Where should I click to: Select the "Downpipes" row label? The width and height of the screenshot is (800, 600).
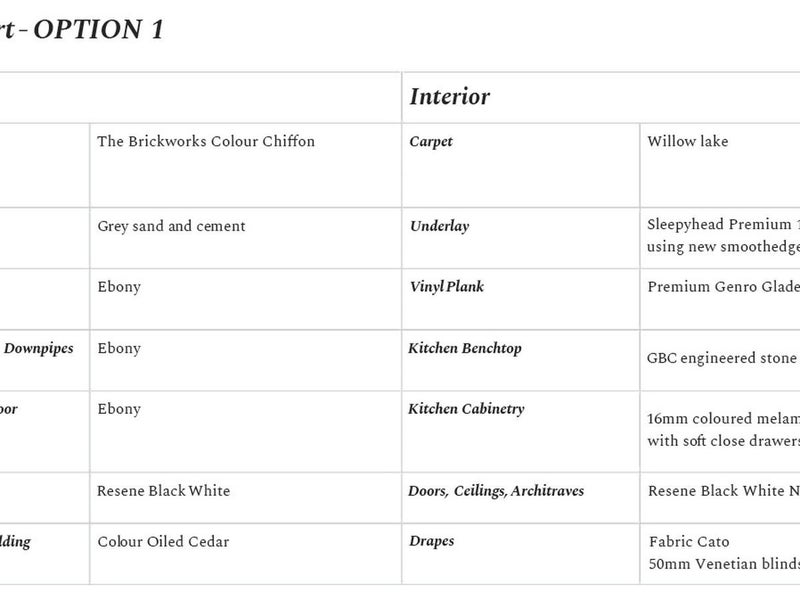[x=39, y=349]
